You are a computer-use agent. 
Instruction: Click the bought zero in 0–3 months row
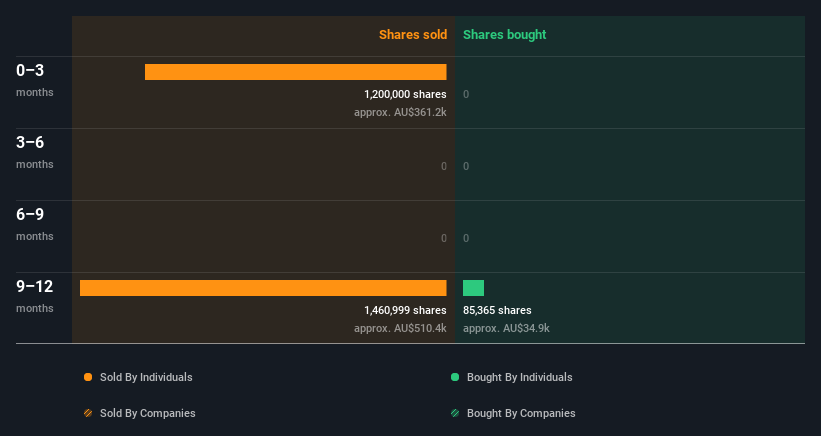click(466, 94)
